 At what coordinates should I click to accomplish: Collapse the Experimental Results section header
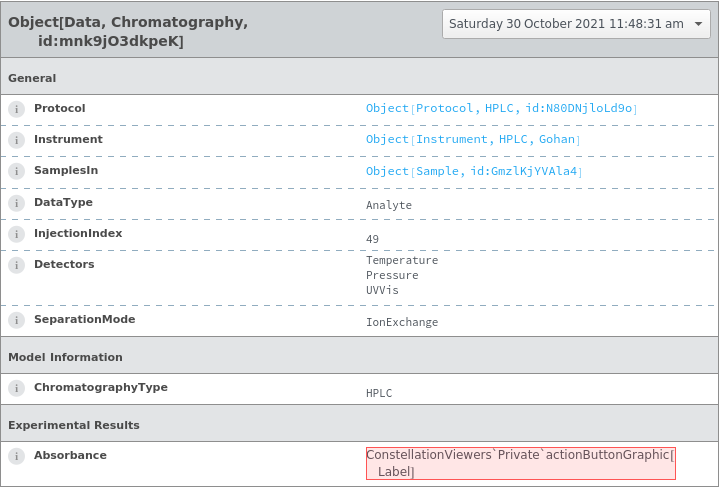[74, 425]
